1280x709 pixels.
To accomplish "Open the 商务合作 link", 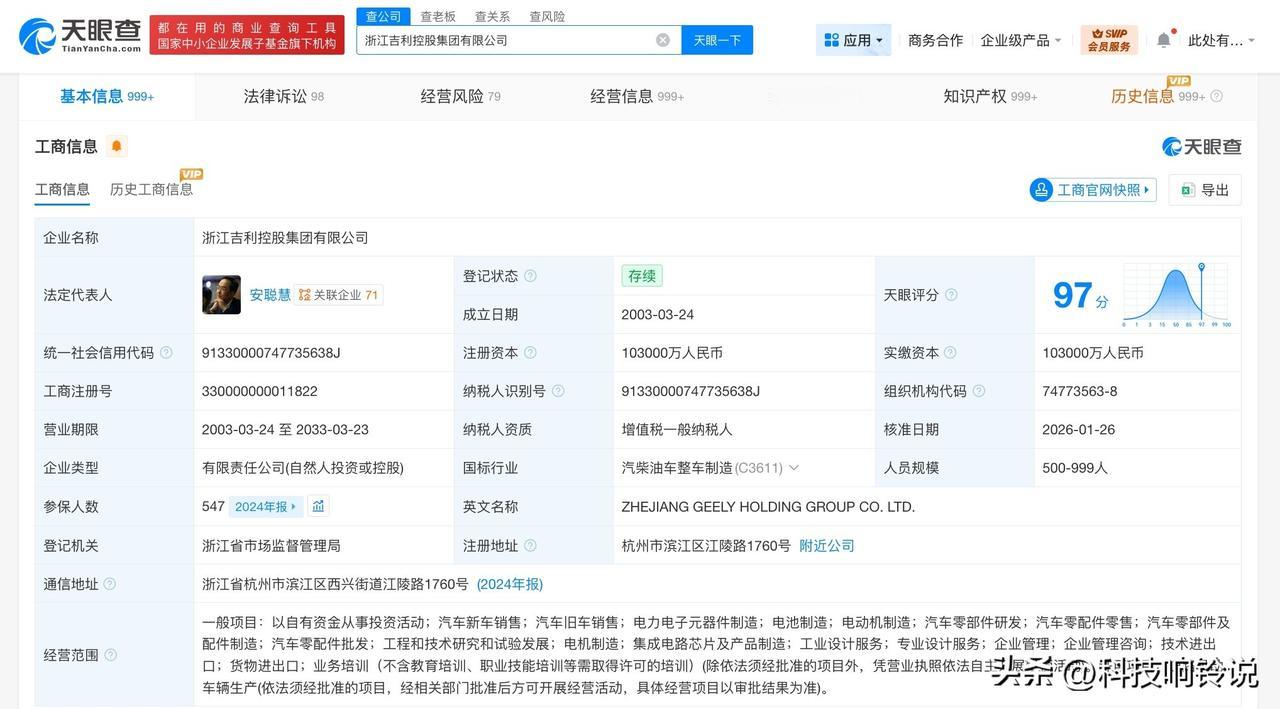I will [x=935, y=40].
